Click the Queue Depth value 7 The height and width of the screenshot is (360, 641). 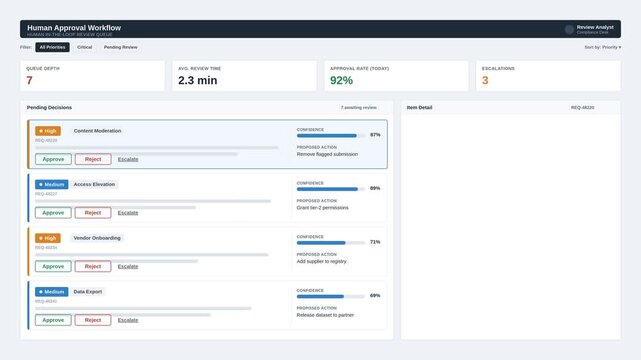coord(29,80)
